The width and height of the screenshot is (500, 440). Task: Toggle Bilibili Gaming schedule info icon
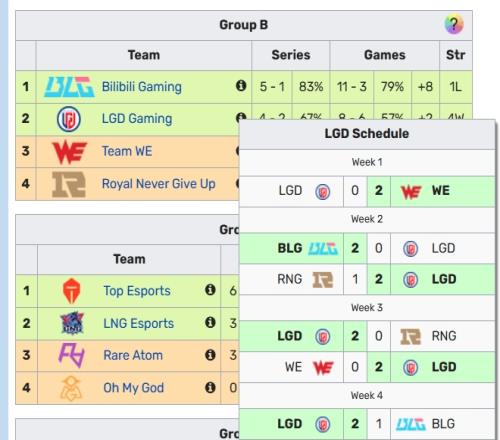point(241,86)
